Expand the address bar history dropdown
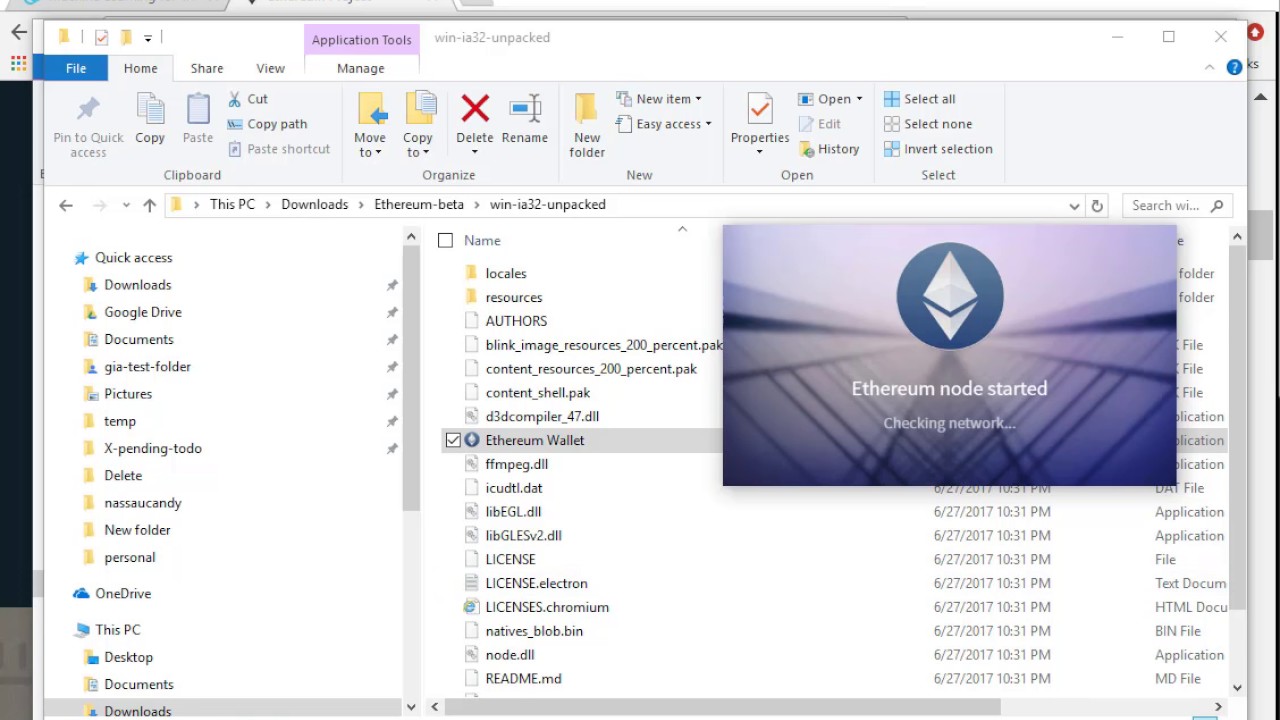Viewport: 1280px width, 720px height. pos(1074,206)
